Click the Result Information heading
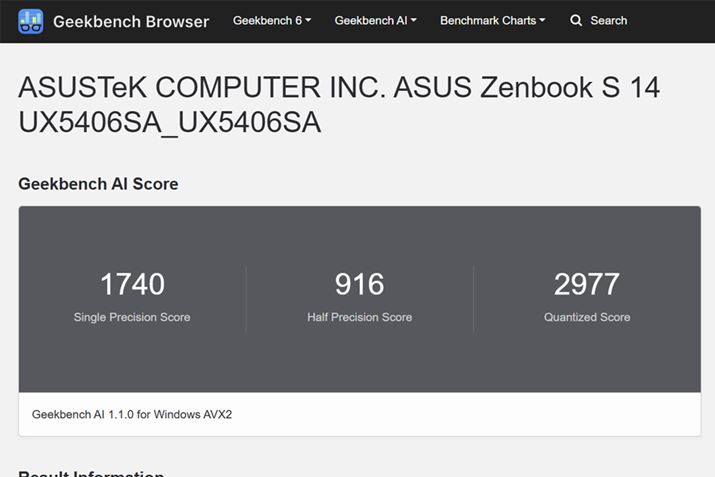715x477 pixels. pyautogui.click(x=91, y=472)
